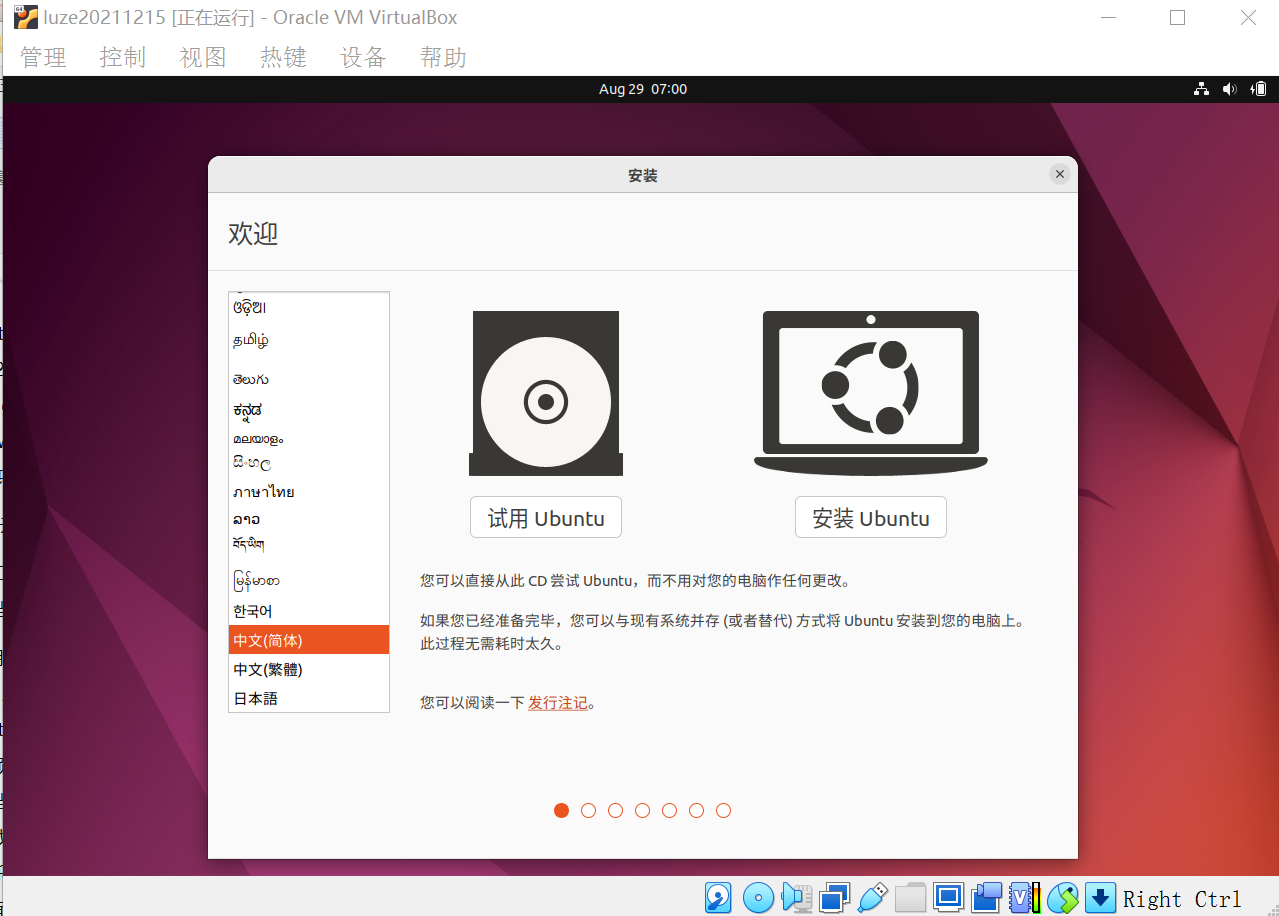Open the 发行注记 link
Image resolution: width=1279 pixels, height=916 pixels.
[x=558, y=703]
